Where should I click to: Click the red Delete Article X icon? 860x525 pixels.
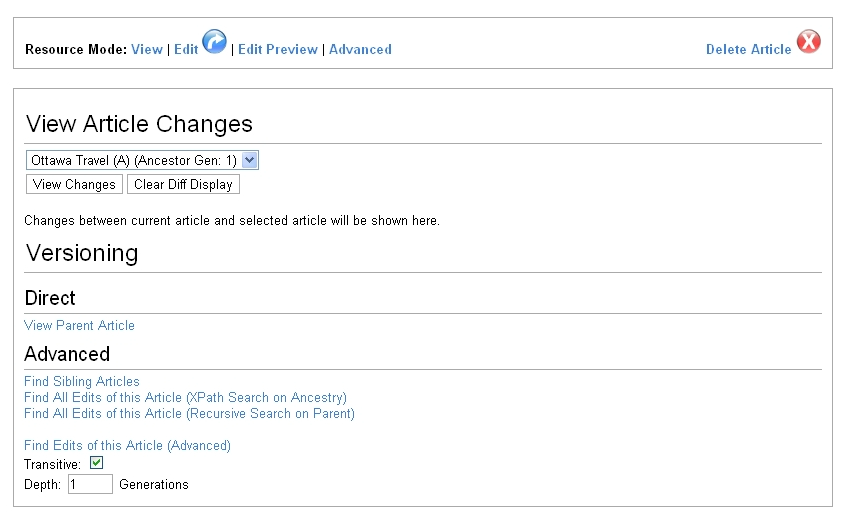point(808,43)
